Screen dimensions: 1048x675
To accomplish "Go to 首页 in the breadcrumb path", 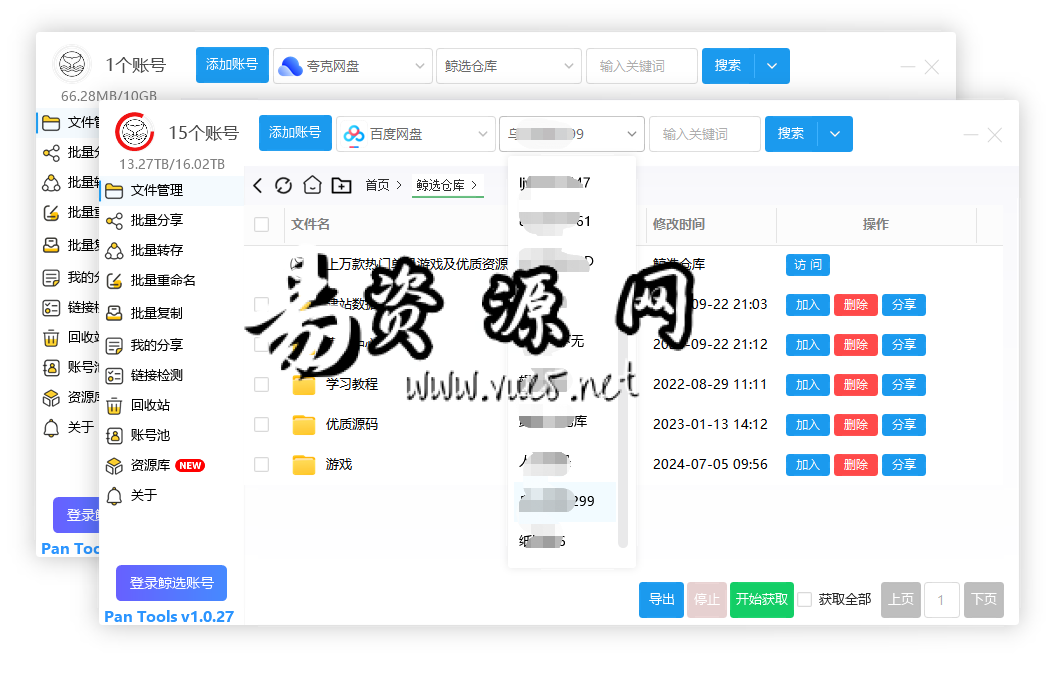I will point(377,185).
